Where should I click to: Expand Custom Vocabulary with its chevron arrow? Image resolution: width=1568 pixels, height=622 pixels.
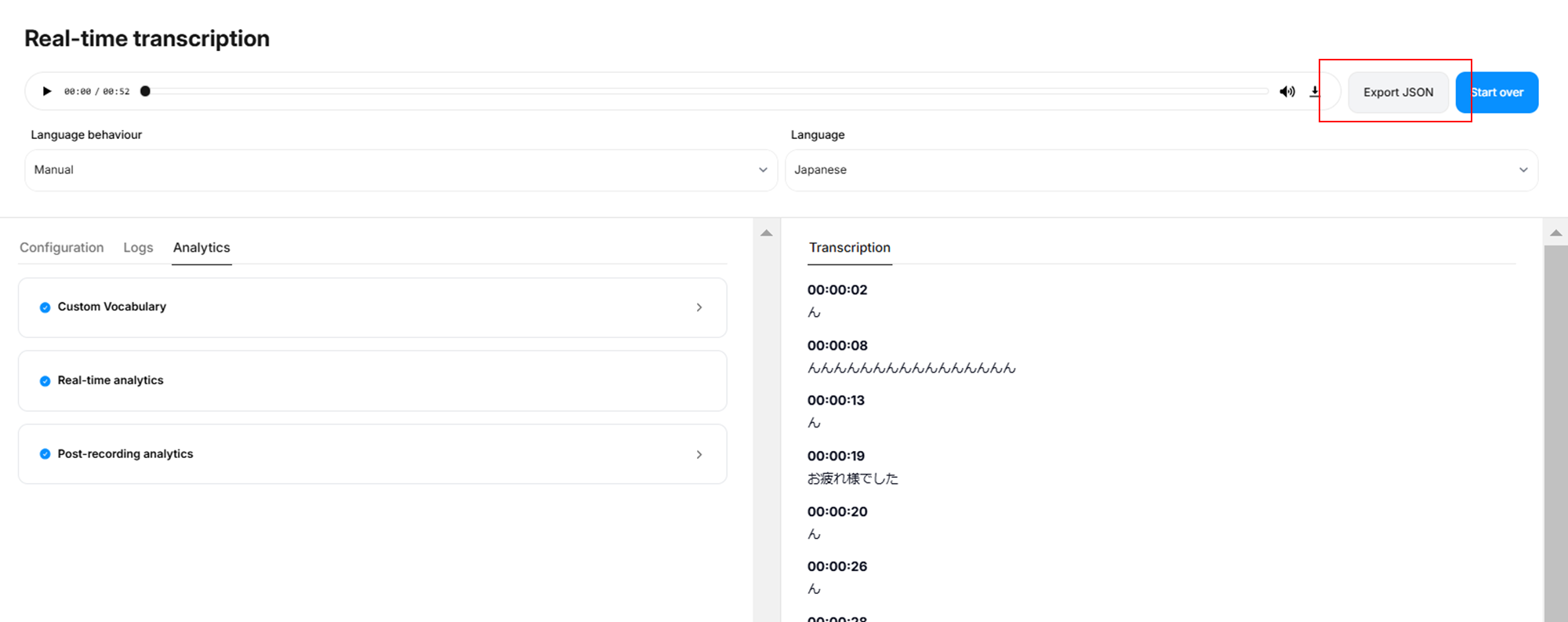[x=699, y=307]
